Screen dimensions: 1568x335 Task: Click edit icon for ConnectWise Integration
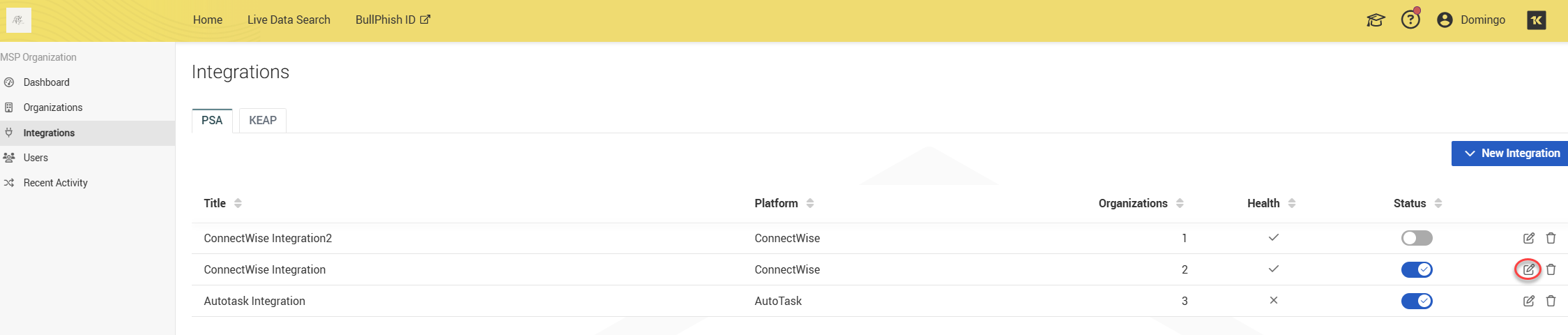point(1528,269)
